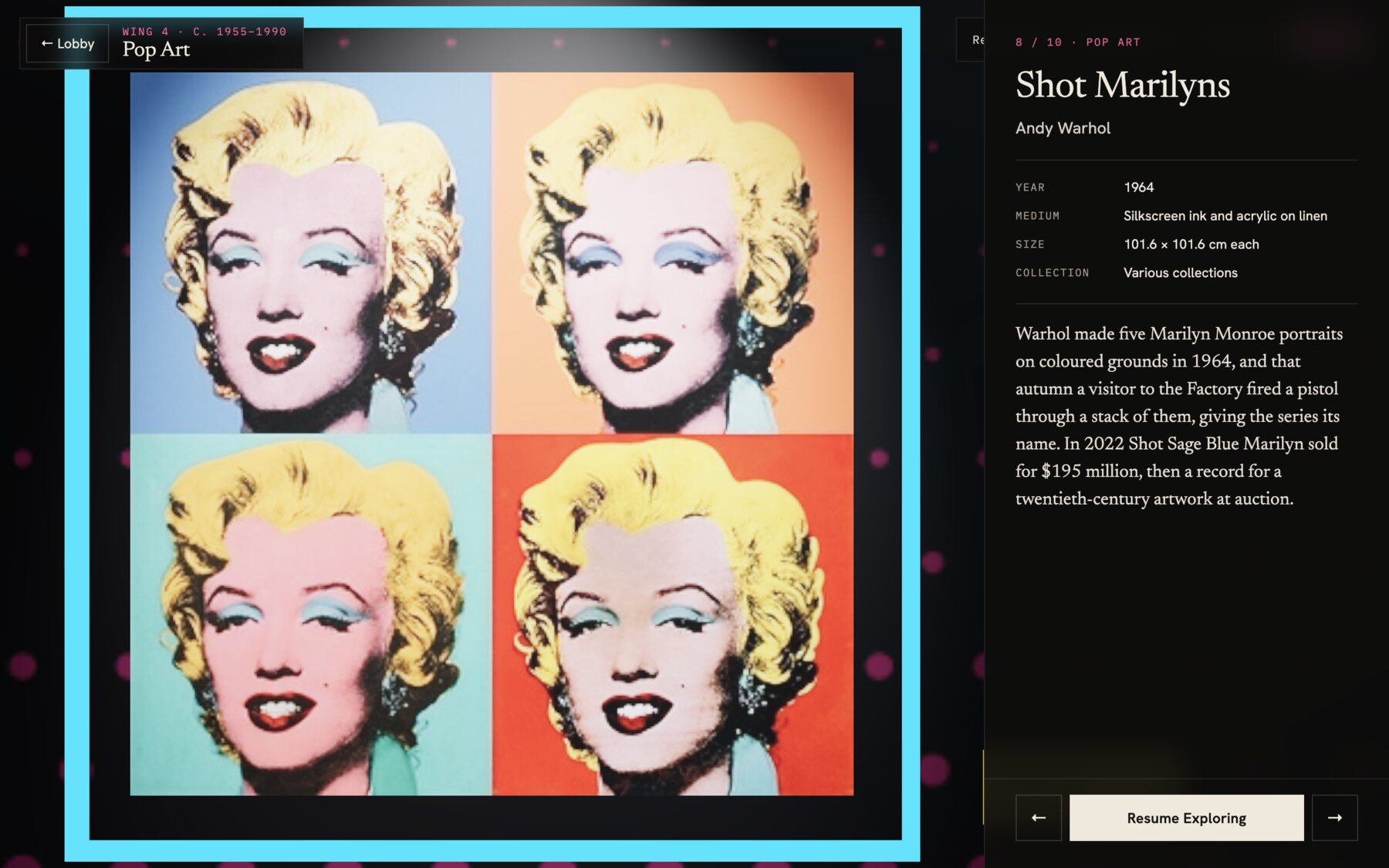Screen dimensions: 1389x868
Task: Go to the previous artwork with the left arrow
Action: pos(1039,818)
